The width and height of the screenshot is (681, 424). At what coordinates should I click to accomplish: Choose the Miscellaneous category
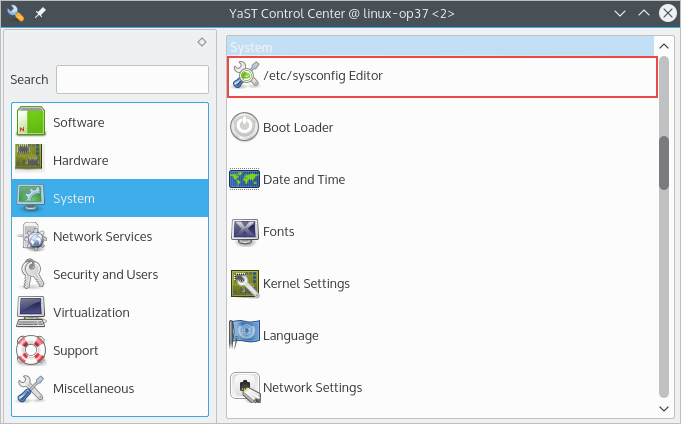click(x=93, y=389)
